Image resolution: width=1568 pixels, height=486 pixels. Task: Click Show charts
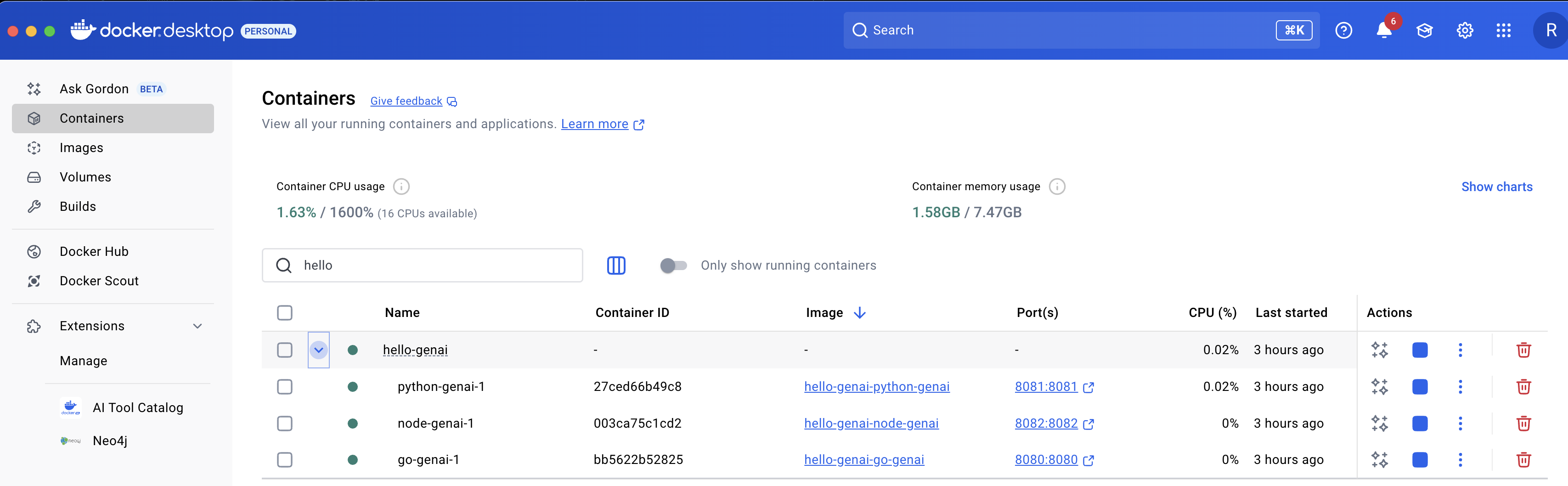1497,187
